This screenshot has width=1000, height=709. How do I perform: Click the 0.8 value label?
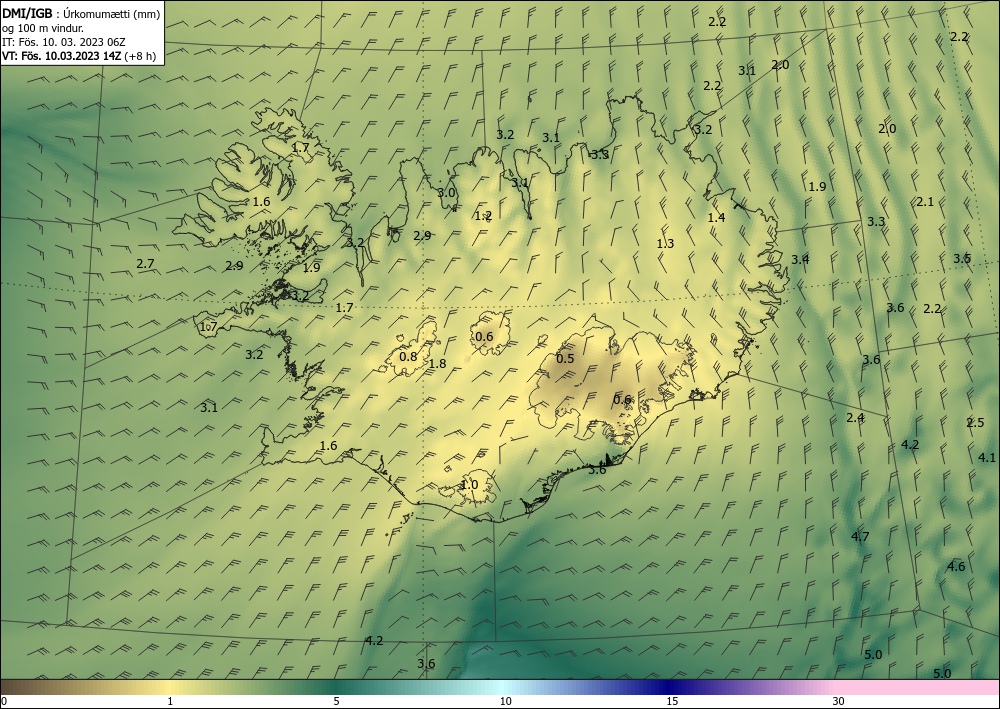(x=408, y=356)
